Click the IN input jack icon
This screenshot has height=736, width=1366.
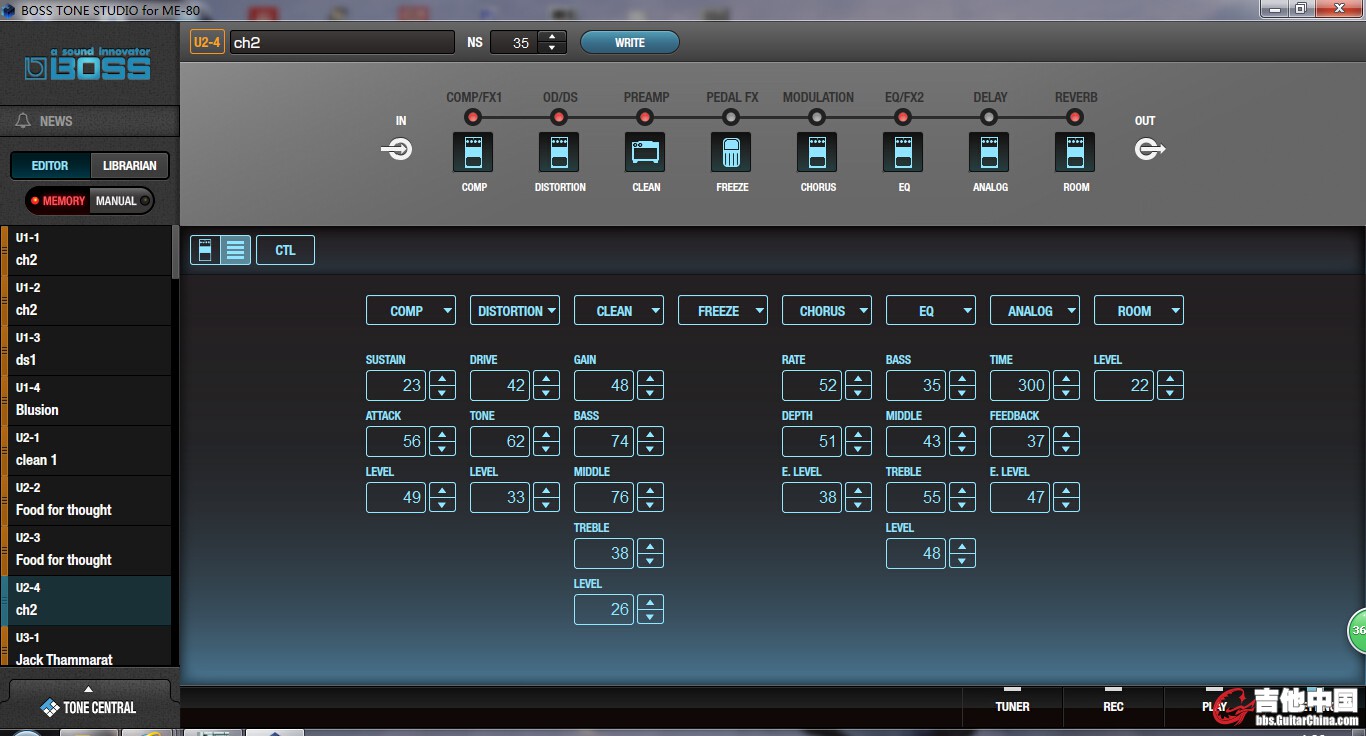click(x=398, y=150)
